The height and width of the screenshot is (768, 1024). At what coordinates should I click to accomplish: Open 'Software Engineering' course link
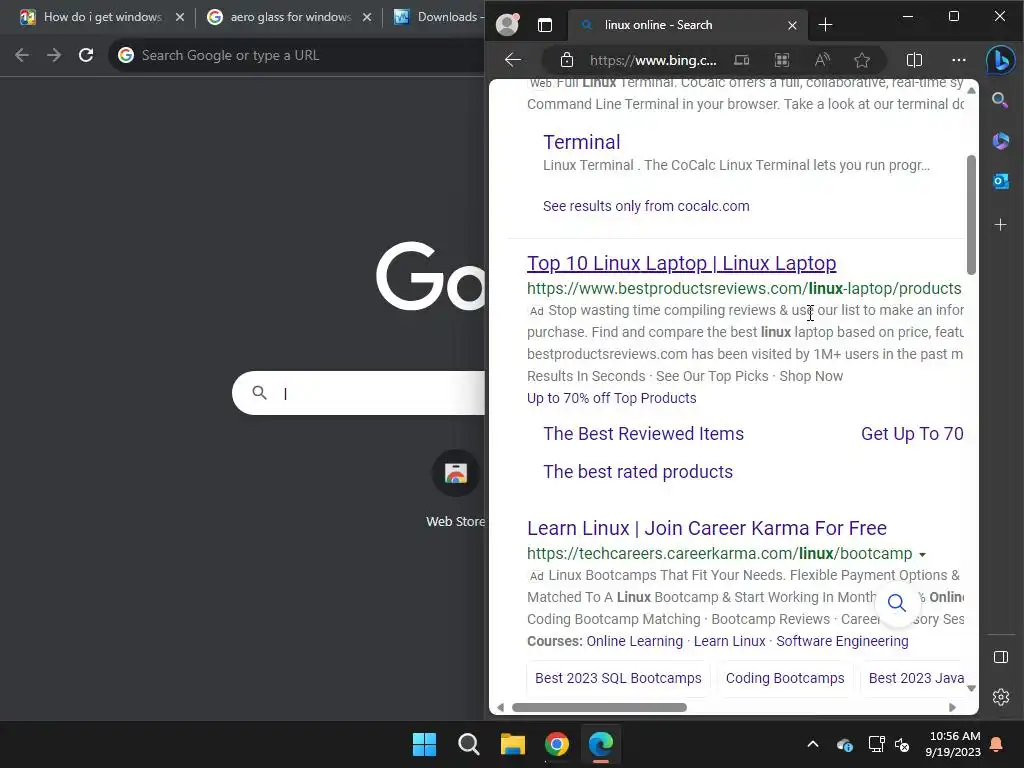pos(842,641)
